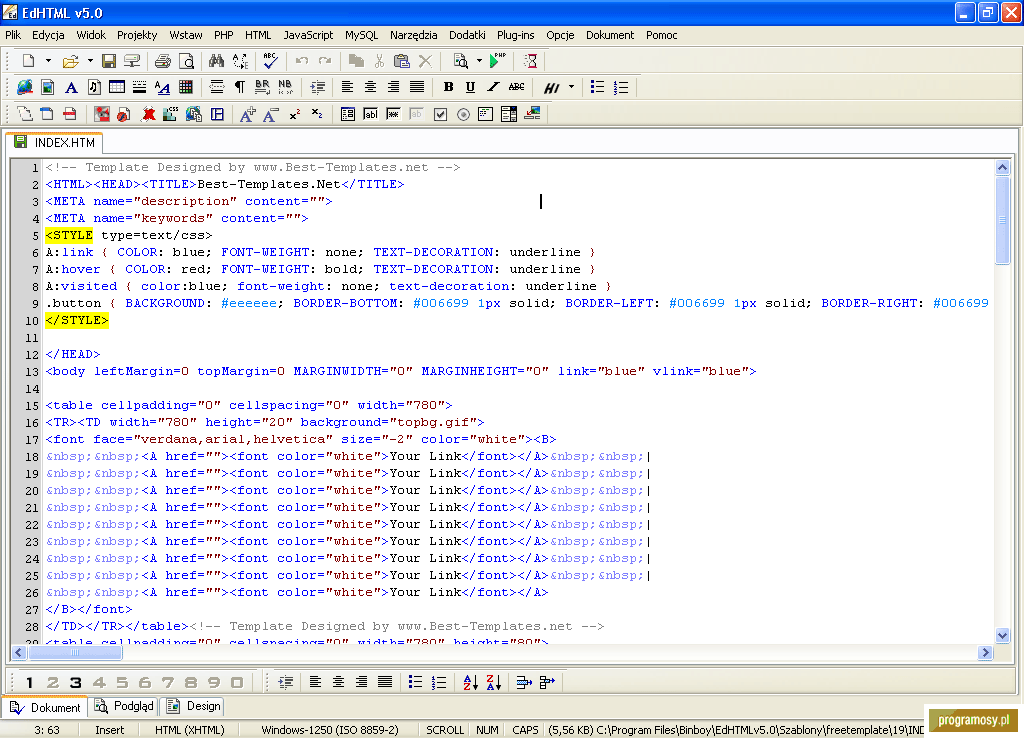The image size is (1024, 738).
Task: Run the PHP script with the green arrow
Action: coord(498,61)
